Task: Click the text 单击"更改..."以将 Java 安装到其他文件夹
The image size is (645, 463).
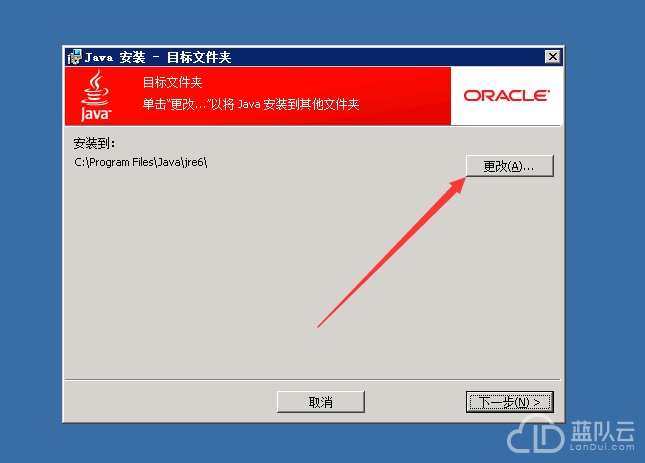Action: [x=251, y=104]
